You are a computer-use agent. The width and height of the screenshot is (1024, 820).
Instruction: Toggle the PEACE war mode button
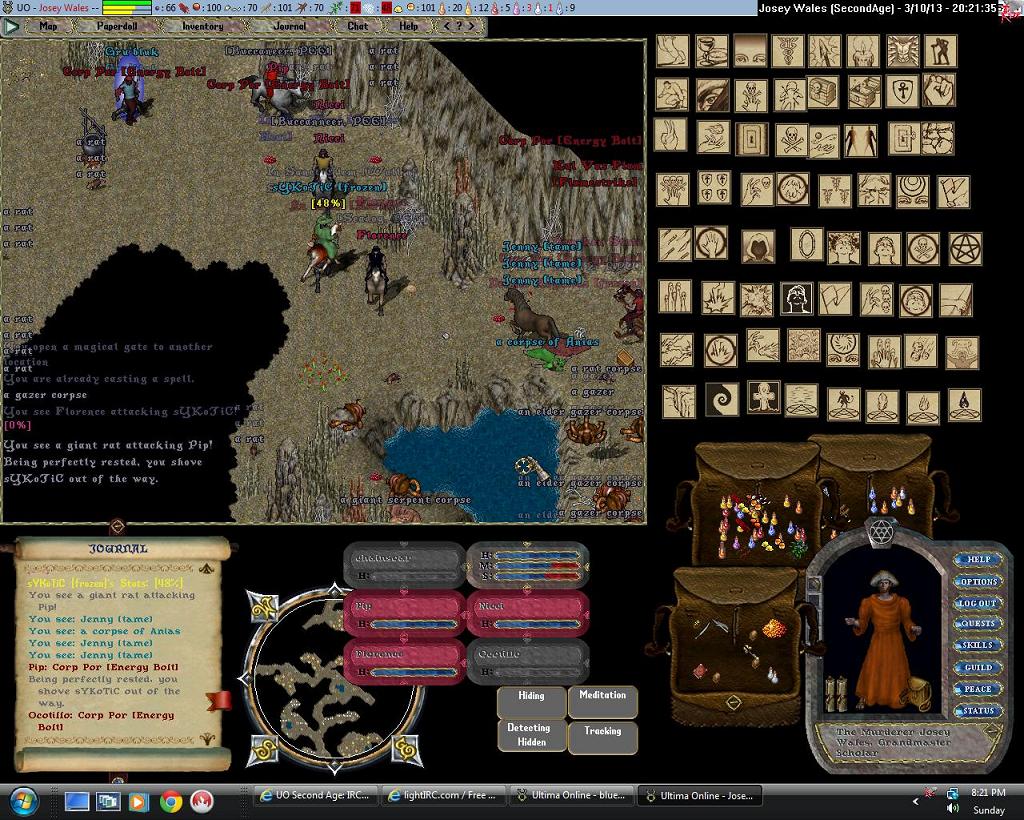(x=977, y=689)
